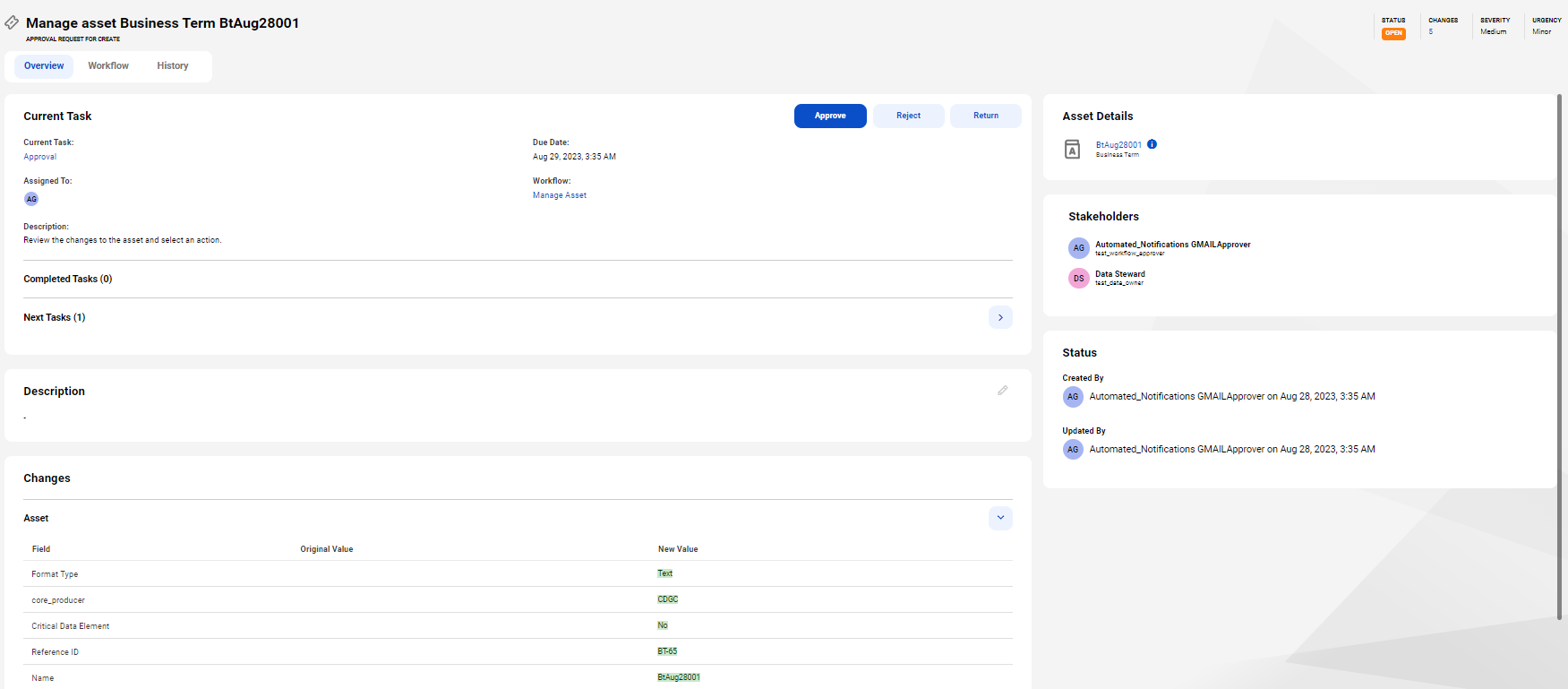Collapse the Asset changes section
The height and width of the screenshot is (689, 1568).
[1000, 518]
